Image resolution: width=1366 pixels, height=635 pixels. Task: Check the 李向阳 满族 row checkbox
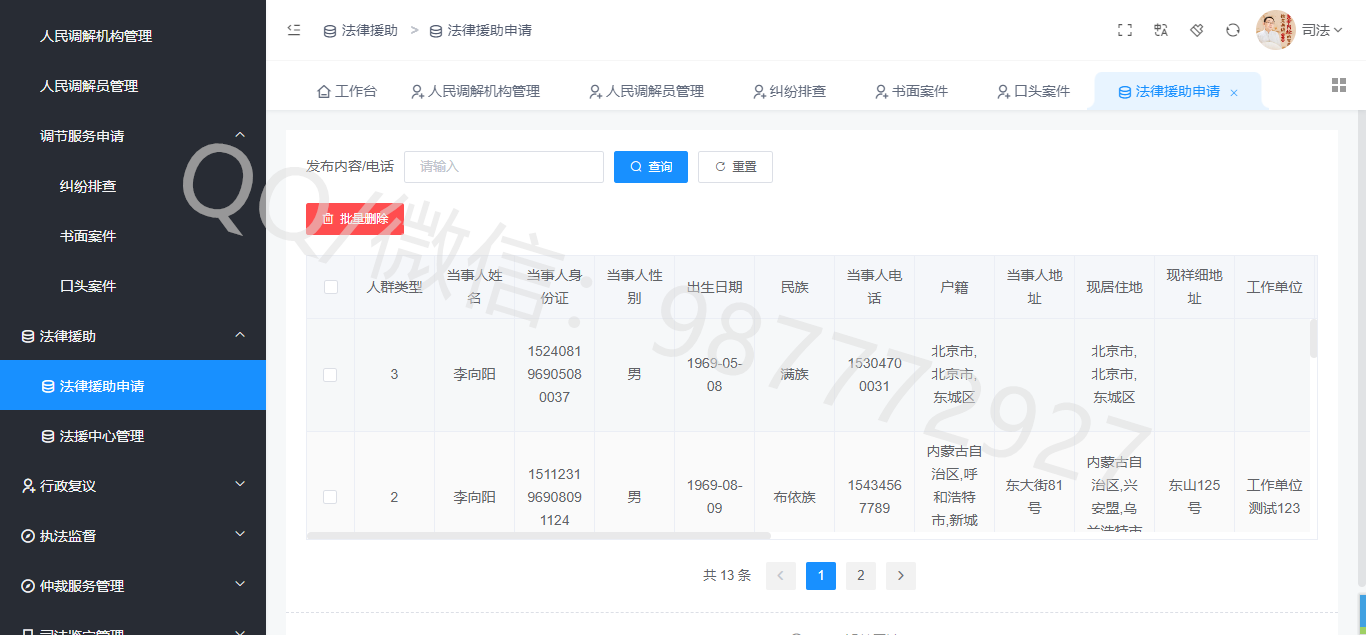tap(330, 375)
